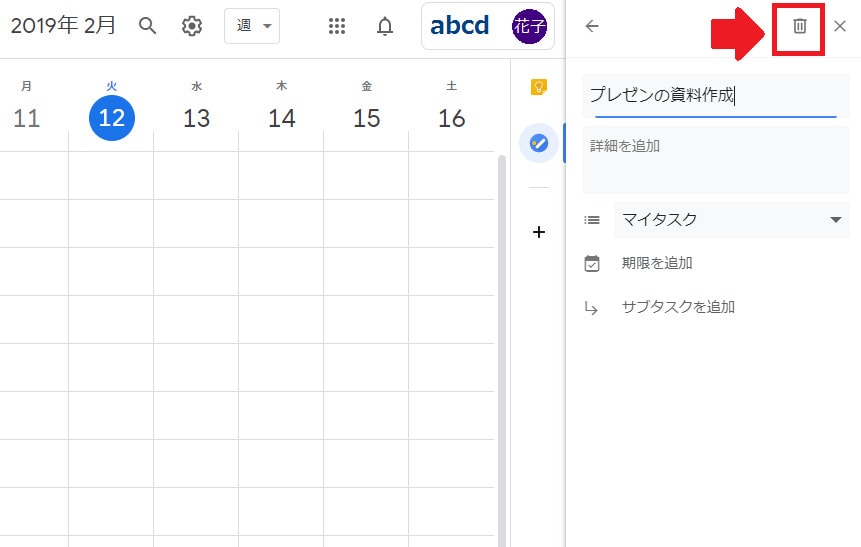
Task: Open the settings gear menu
Action: [x=192, y=26]
